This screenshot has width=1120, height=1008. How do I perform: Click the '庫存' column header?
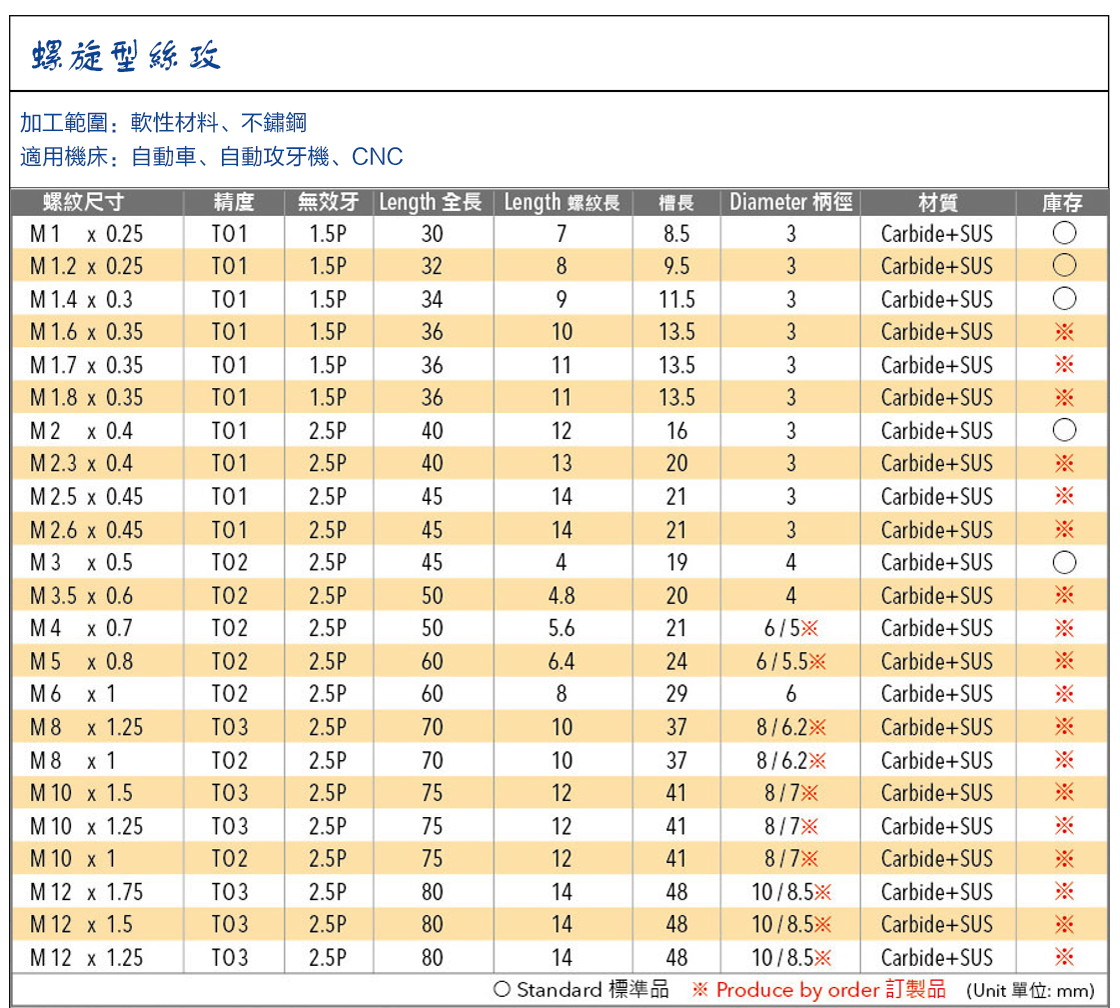tap(1062, 203)
